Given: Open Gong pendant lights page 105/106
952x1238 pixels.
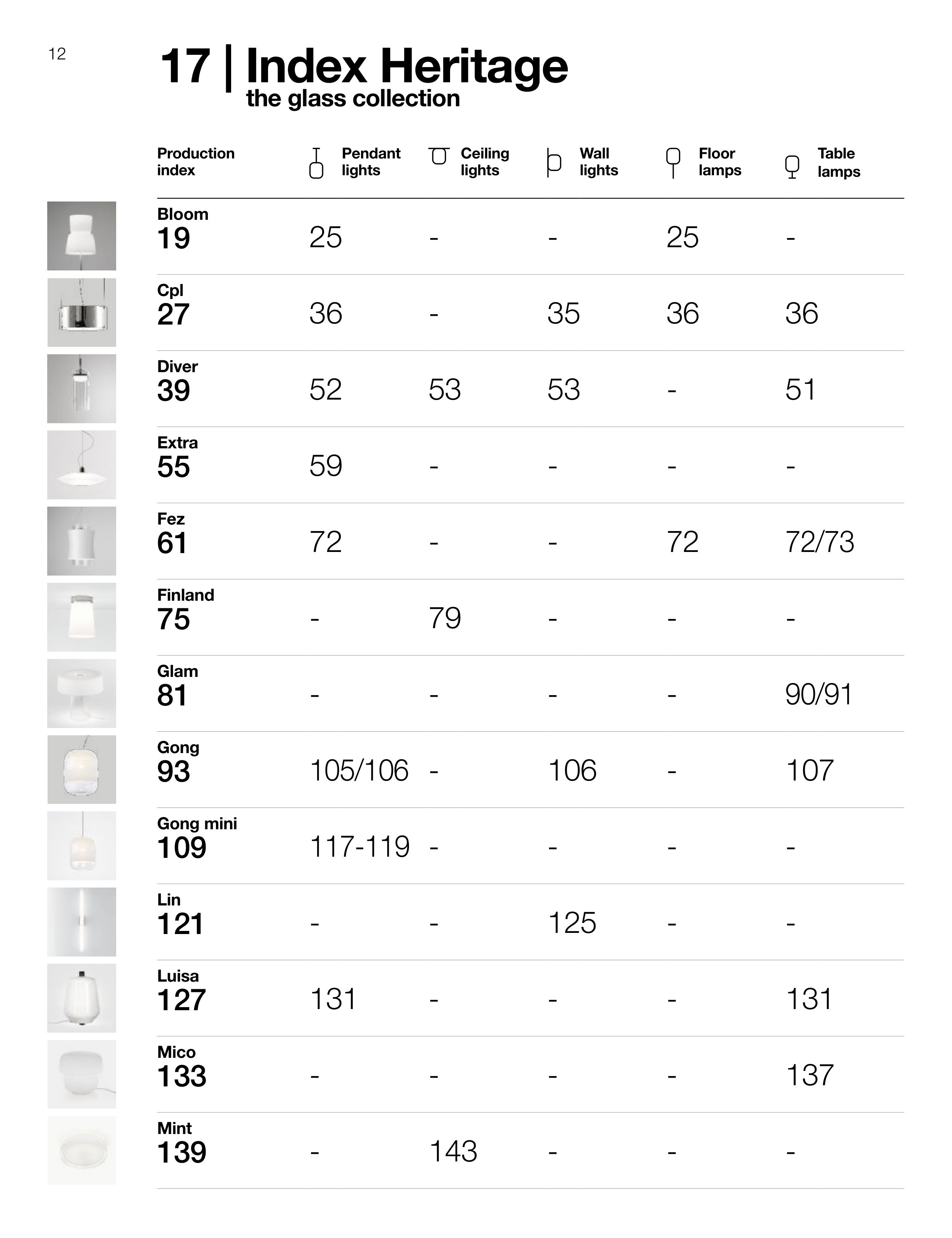Looking at the screenshot, I should [x=359, y=770].
